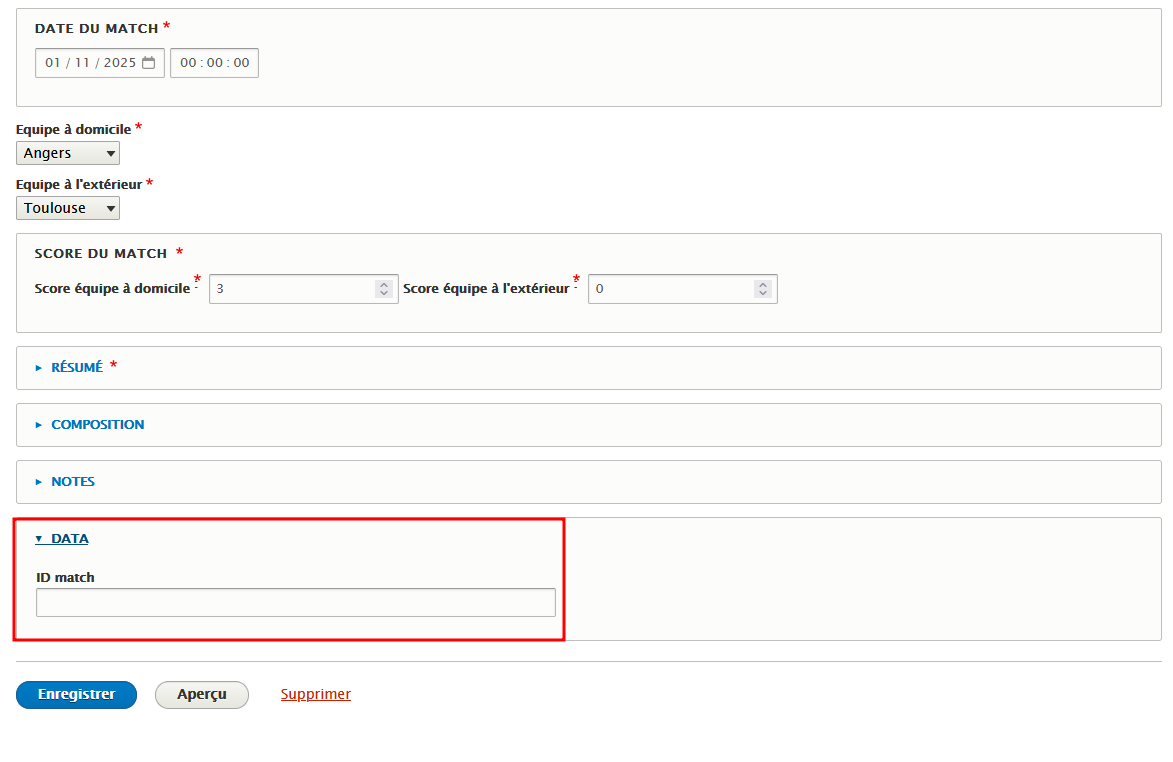This screenshot has height=762, width=1173.
Task: Click the Supprimer link
Action: 315,694
